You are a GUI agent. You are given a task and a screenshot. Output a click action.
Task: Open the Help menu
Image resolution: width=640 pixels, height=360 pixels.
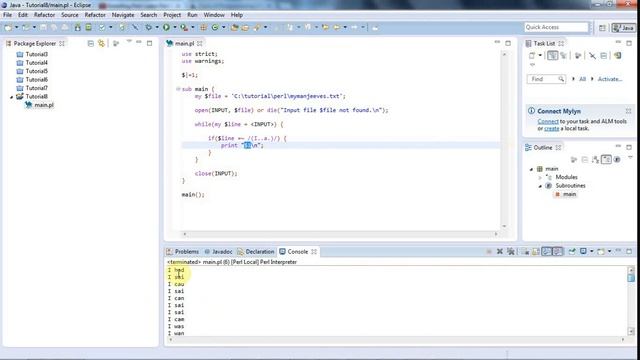(237, 15)
